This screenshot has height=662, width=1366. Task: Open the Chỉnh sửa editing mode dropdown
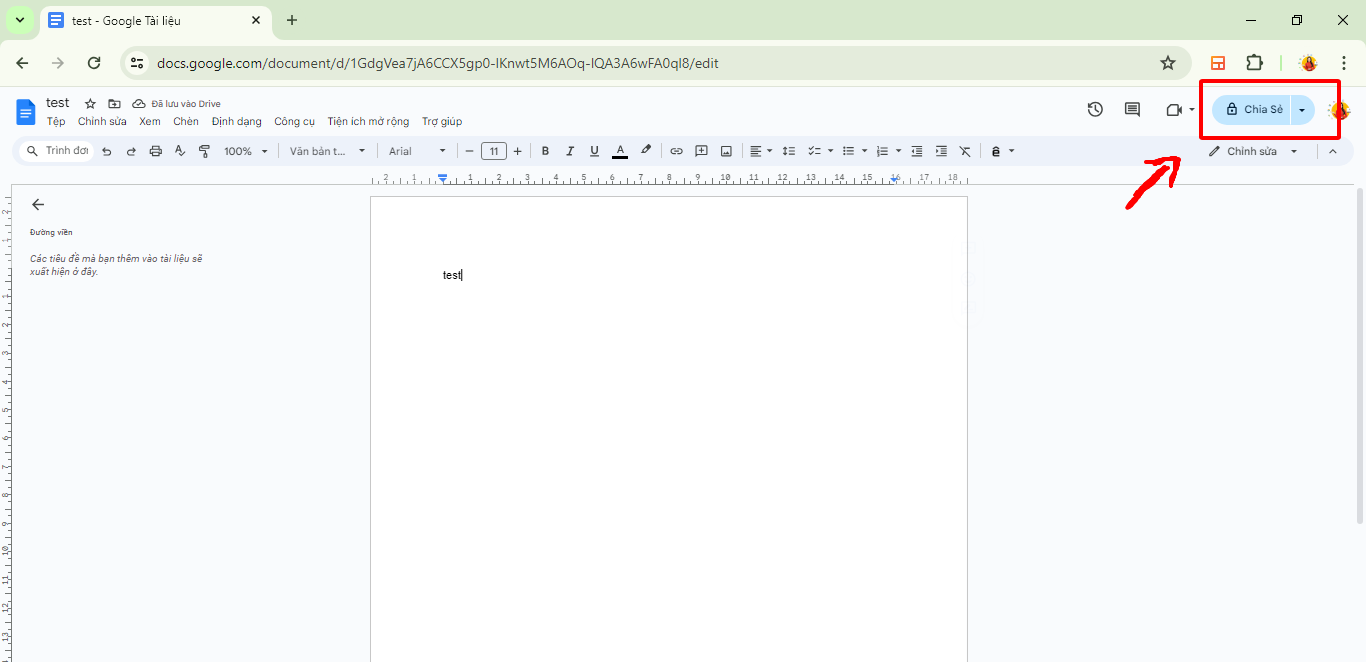click(x=1253, y=151)
